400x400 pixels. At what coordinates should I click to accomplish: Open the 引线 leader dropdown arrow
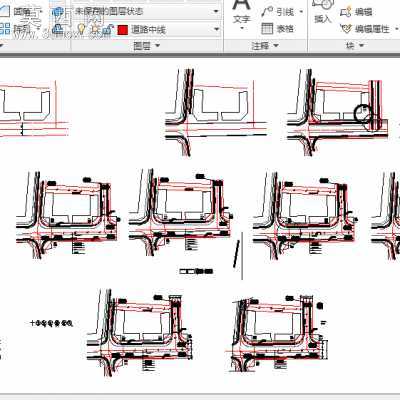coord(301,12)
